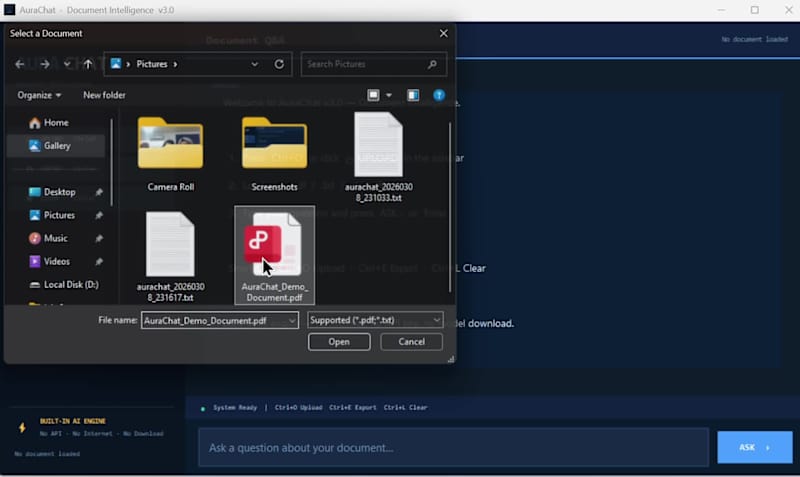Open file dialog help
The height and width of the screenshot is (477, 800).
(x=439, y=95)
